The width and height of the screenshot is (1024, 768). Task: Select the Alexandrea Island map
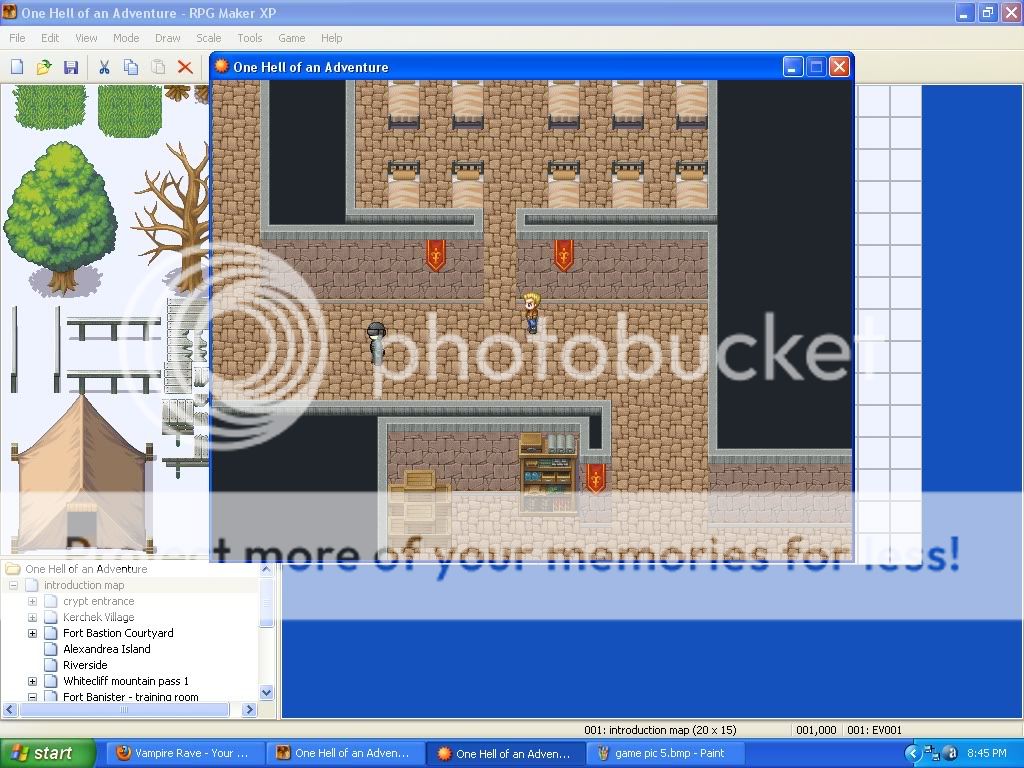[106, 649]
